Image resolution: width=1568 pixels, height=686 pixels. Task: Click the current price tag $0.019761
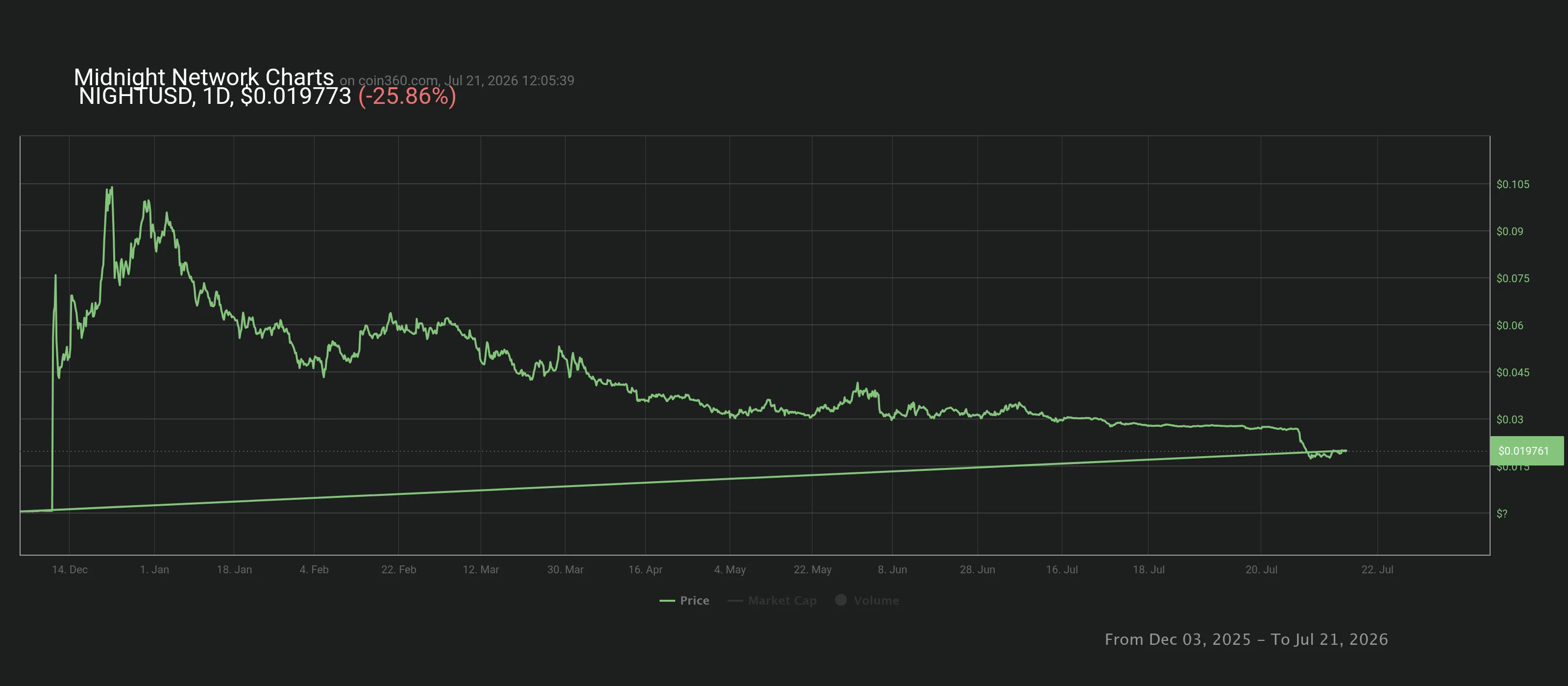point(1527,451)
